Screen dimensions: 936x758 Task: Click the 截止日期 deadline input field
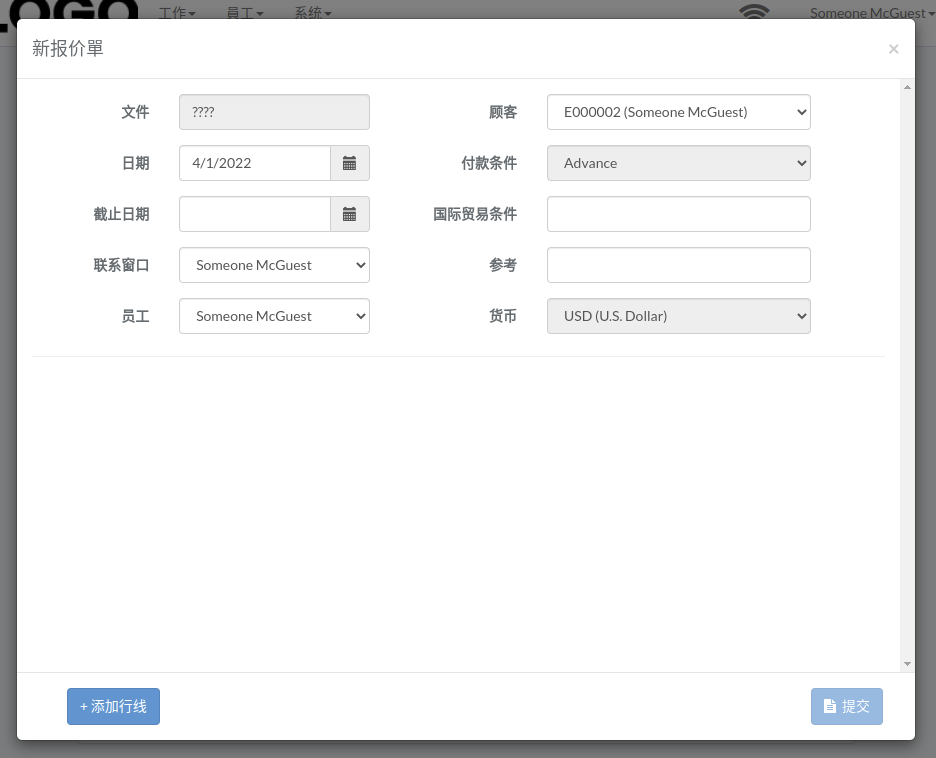point(255,214)
